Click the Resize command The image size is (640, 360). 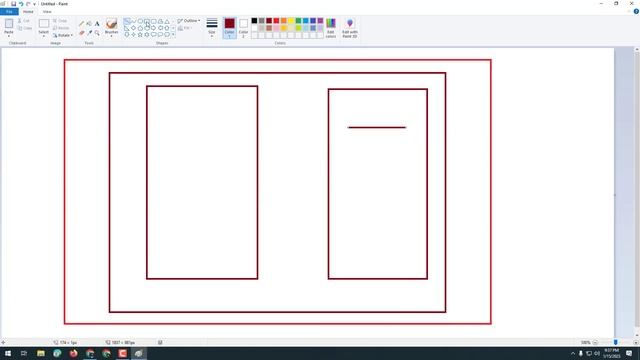point(61,28)
